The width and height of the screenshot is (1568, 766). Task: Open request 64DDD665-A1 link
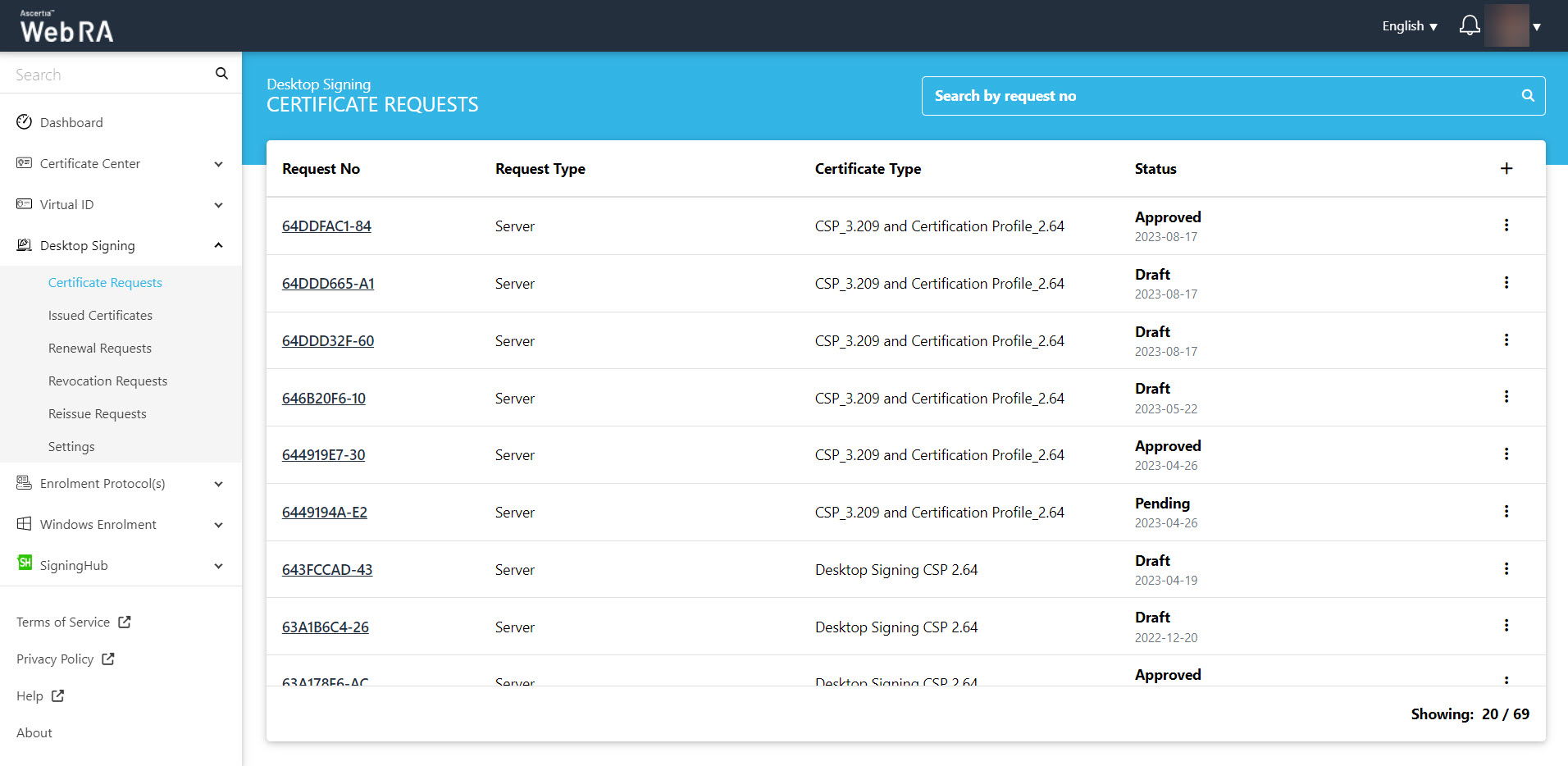click(328, 284)
